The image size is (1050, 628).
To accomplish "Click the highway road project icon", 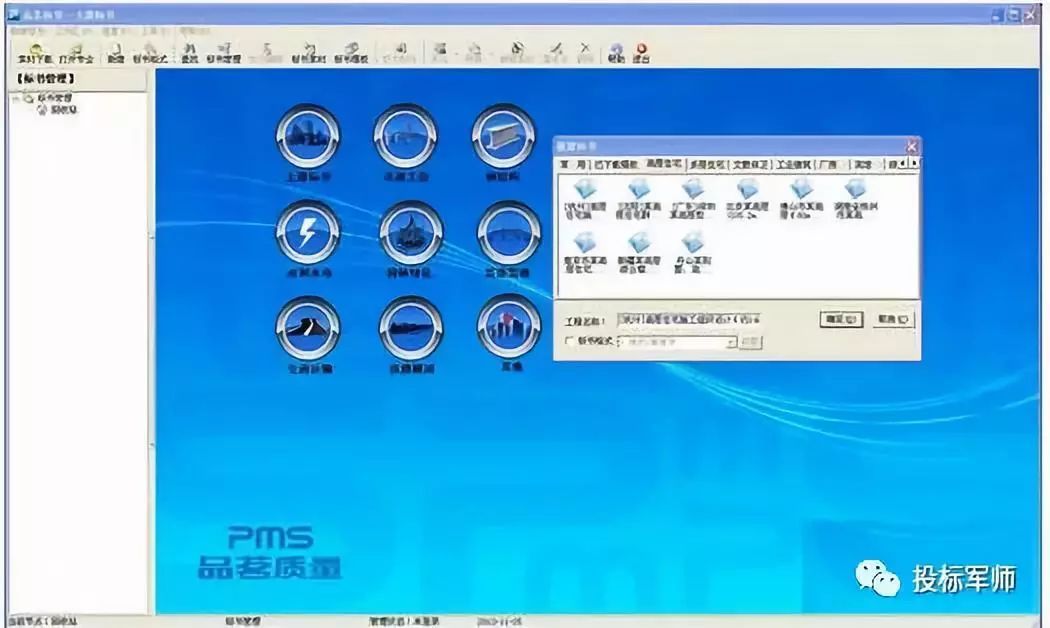I will [308, 330].
